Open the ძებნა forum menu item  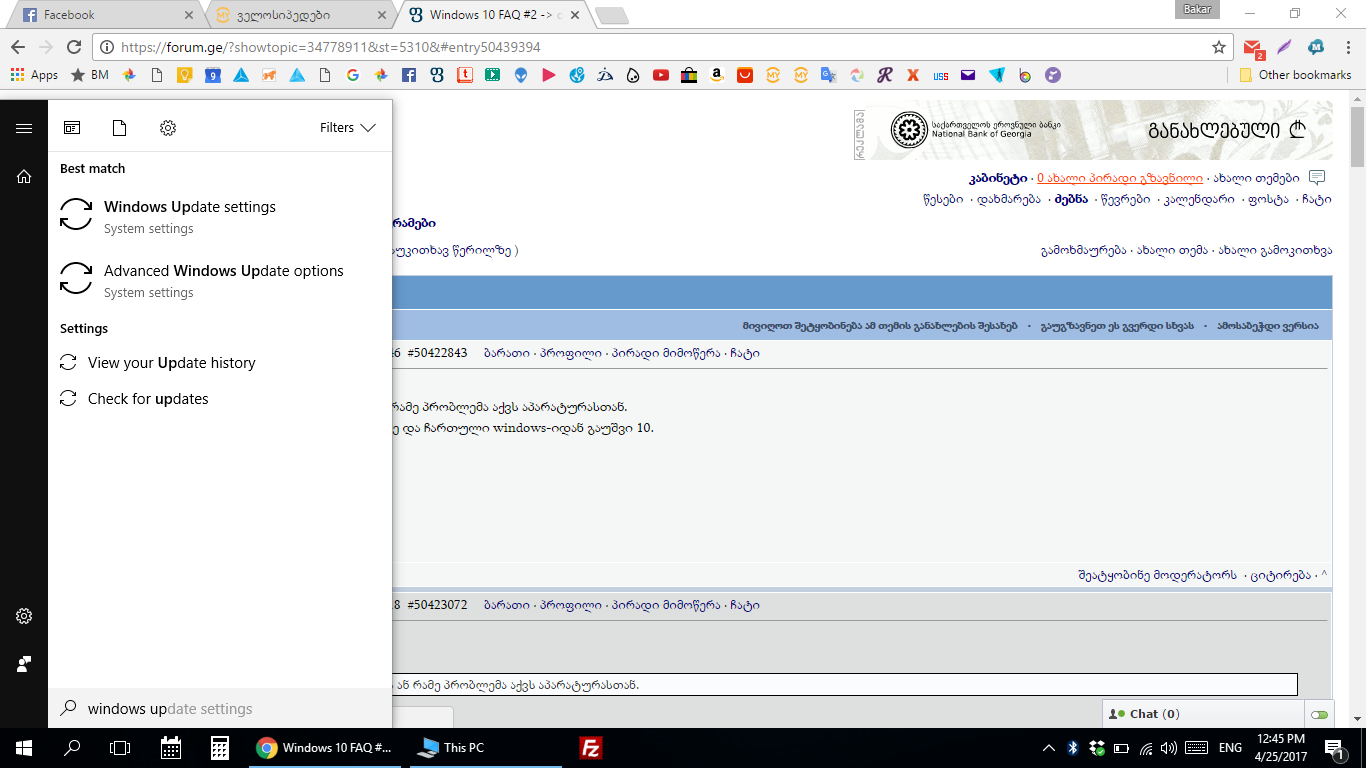click(x=1071, y=199)
